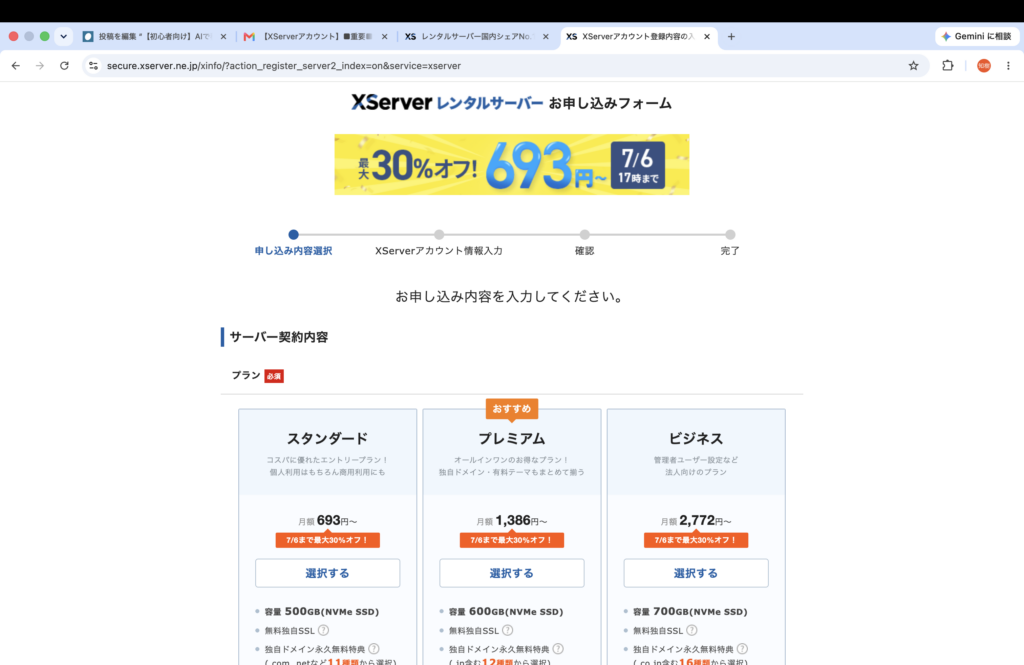The image size is (1024, 665).
Task: Choose the ビジネス plan with 選択する
Action: pyautogui.click(x=696, y=573)
